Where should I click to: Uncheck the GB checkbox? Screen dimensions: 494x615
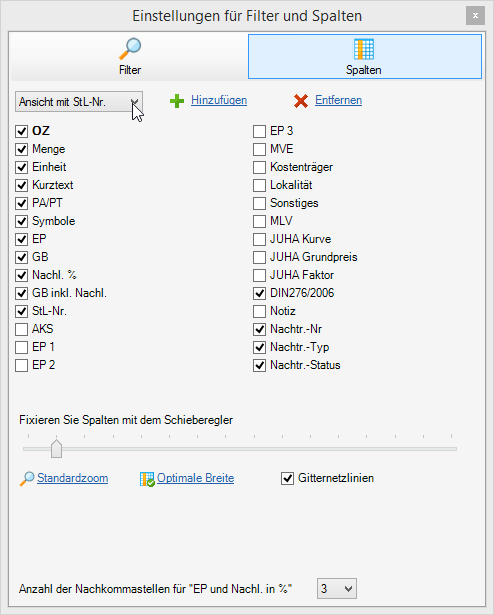(x=22, y=257)
